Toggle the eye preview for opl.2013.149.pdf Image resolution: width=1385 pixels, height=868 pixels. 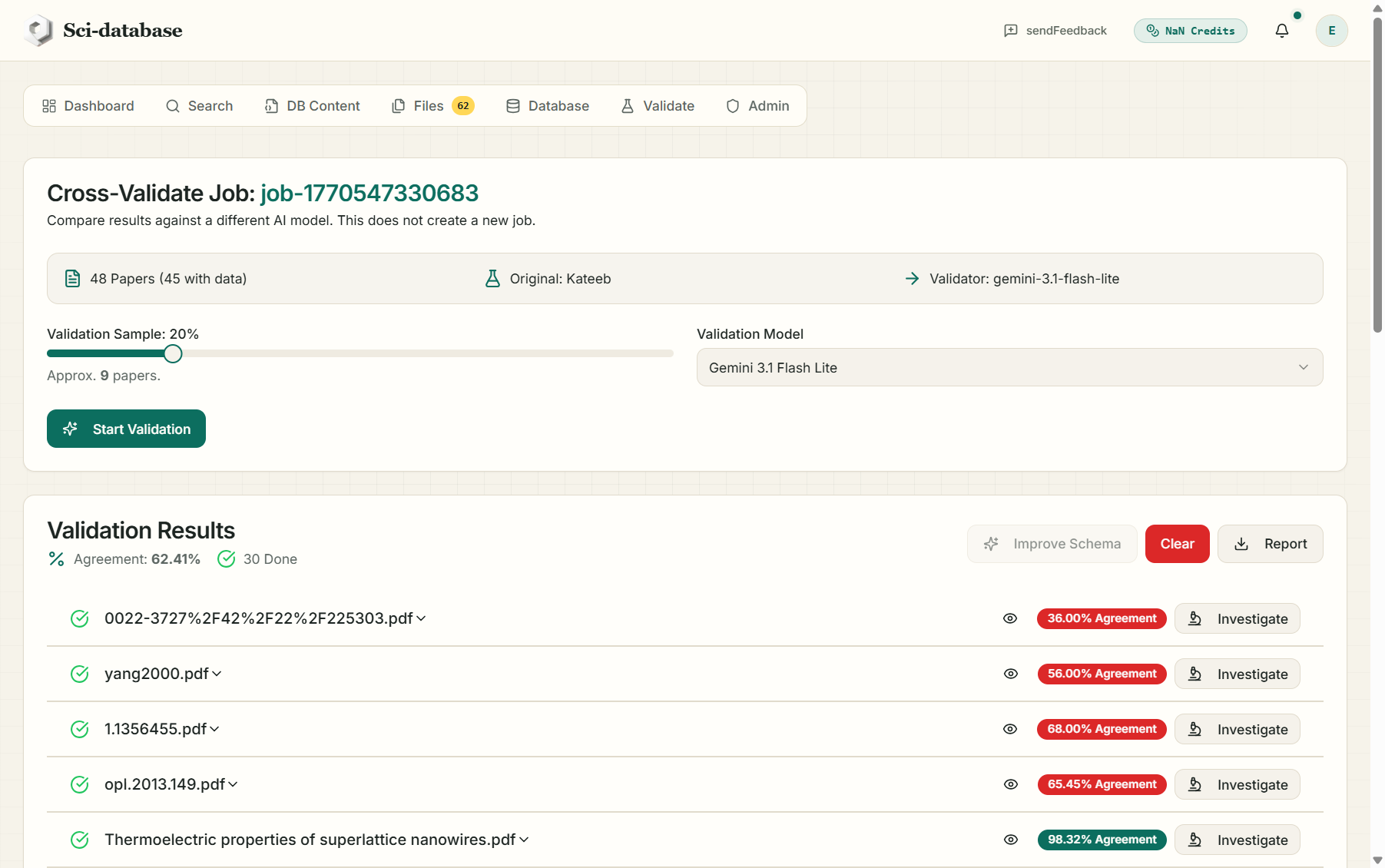[1011, 784]
